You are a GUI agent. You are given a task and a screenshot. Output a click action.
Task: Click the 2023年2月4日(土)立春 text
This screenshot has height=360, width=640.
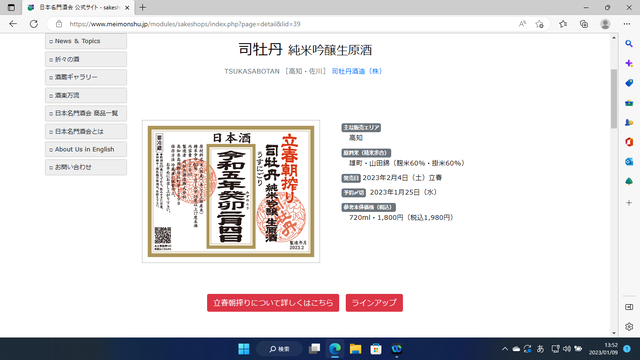402,178
